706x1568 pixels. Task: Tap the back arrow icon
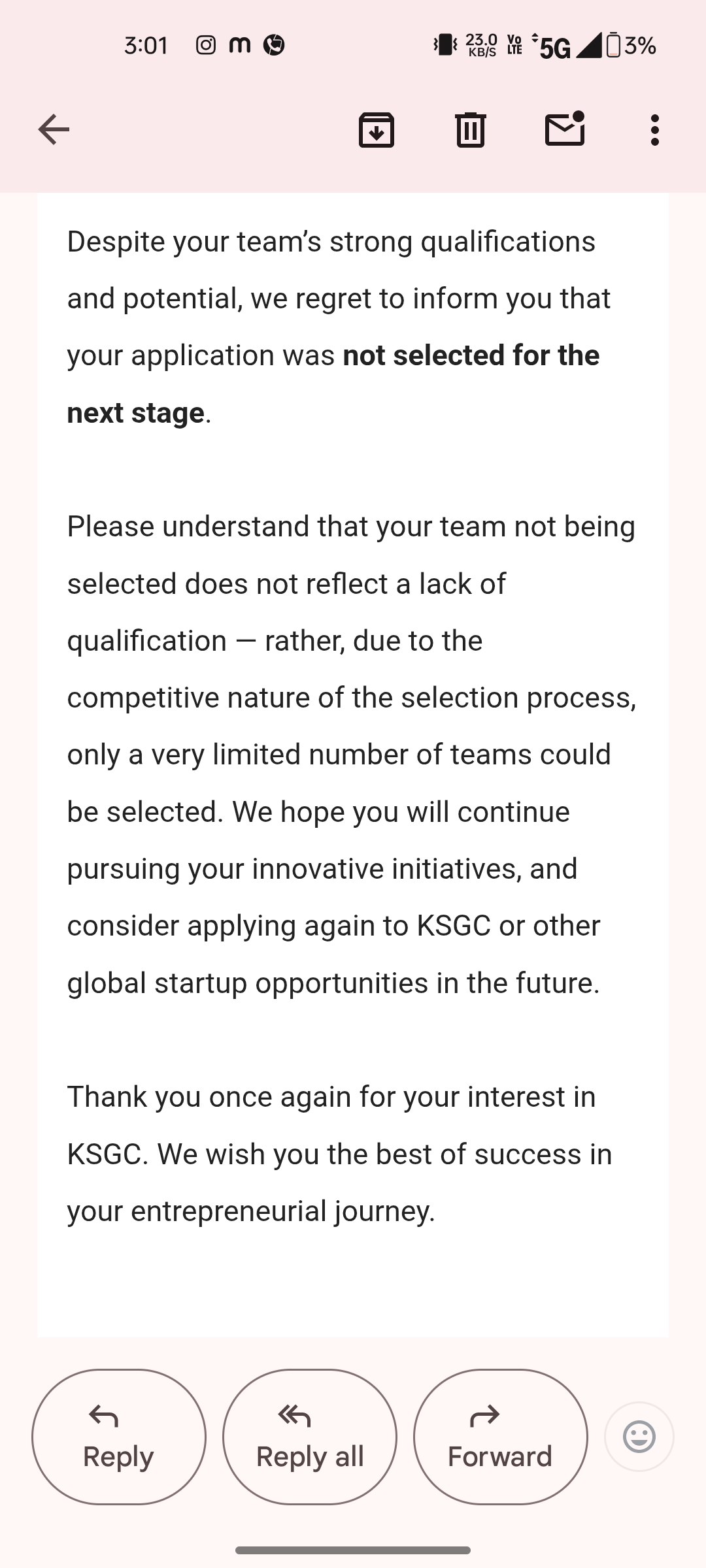point(54,129)
